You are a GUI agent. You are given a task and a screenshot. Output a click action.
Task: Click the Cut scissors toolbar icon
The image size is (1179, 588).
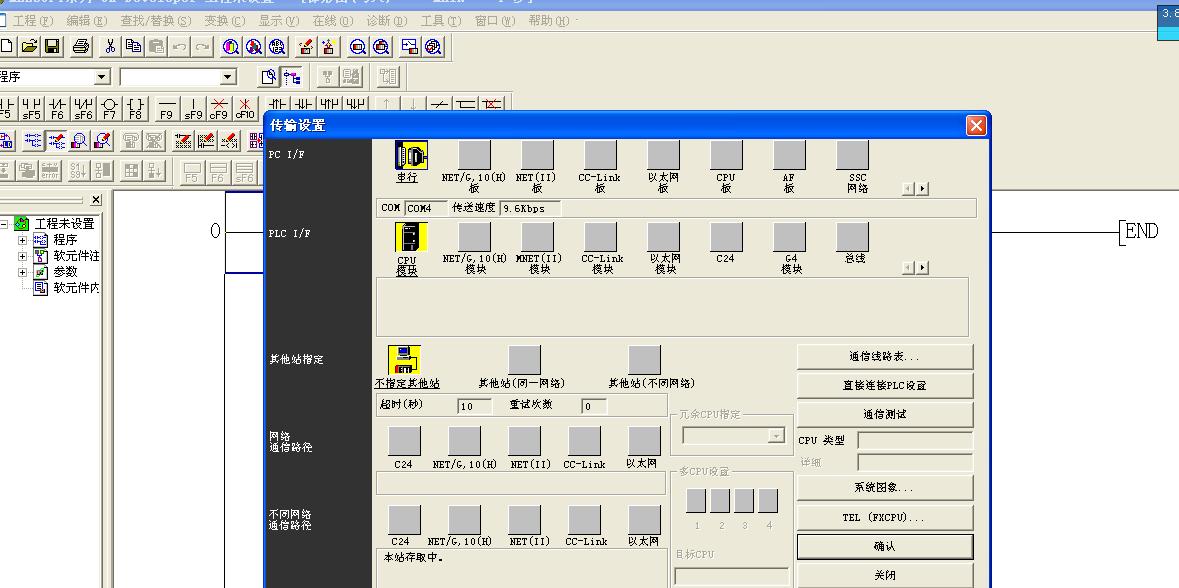pos(110,46)
